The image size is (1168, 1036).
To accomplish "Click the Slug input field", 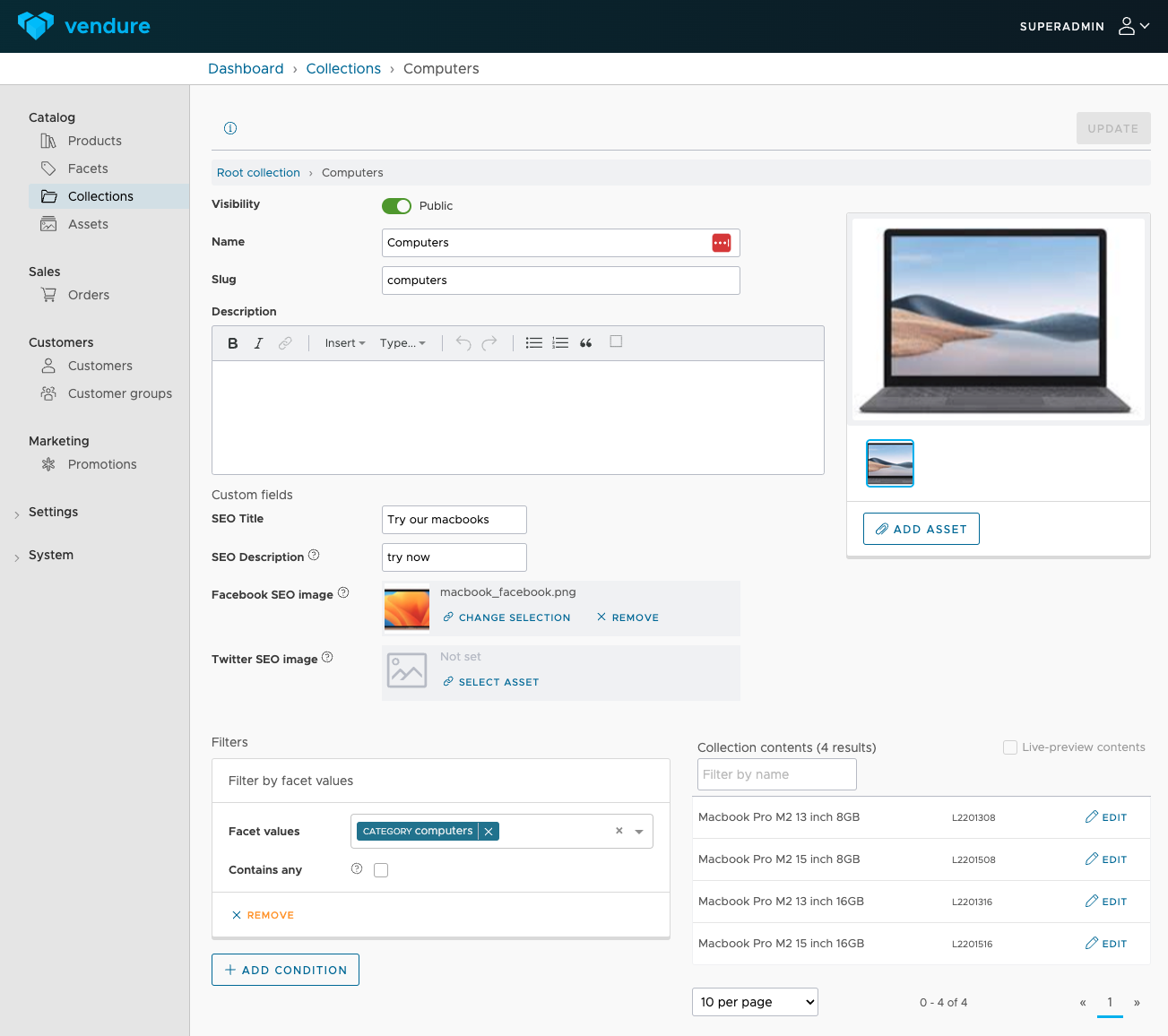I will click(561, 281).
